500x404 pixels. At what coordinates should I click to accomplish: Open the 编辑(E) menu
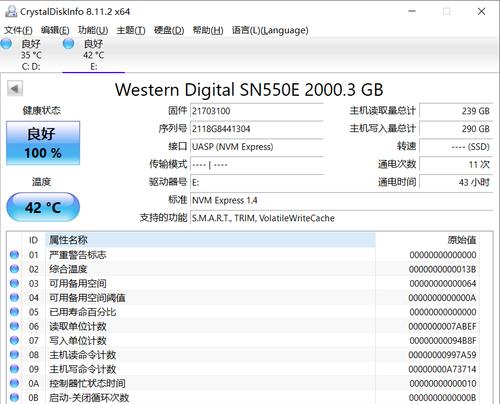(x=55, y=30)
